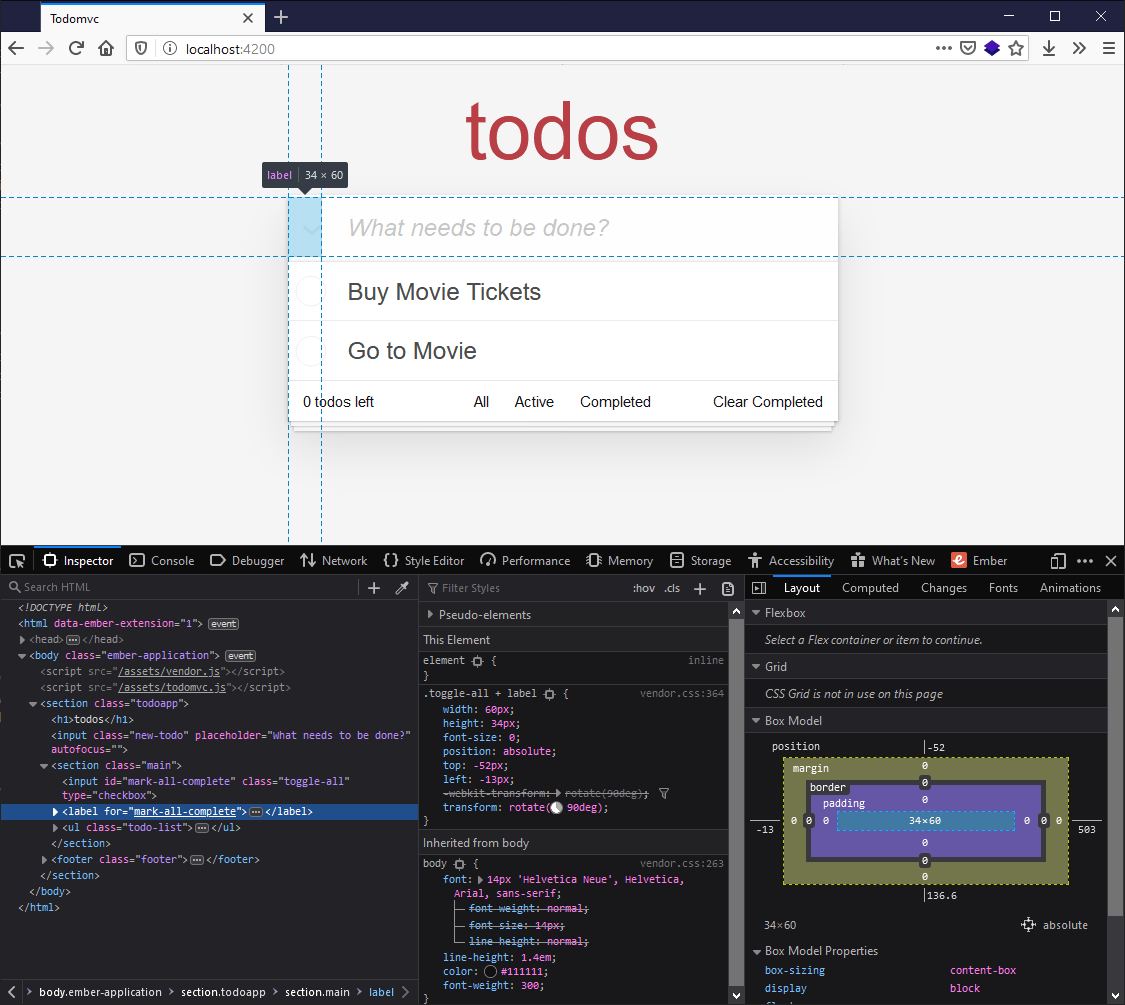1125x1005 pixels.
Task: Open the Downloads icon in the toolbar
Action: tap(1049, 48)
